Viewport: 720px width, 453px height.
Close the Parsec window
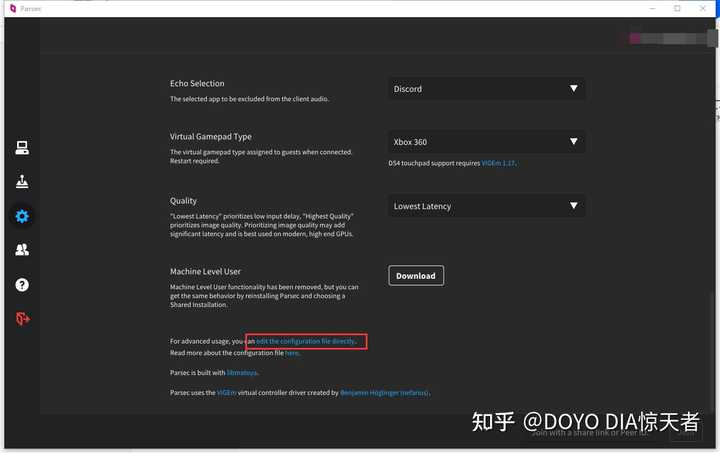(703, 8)
